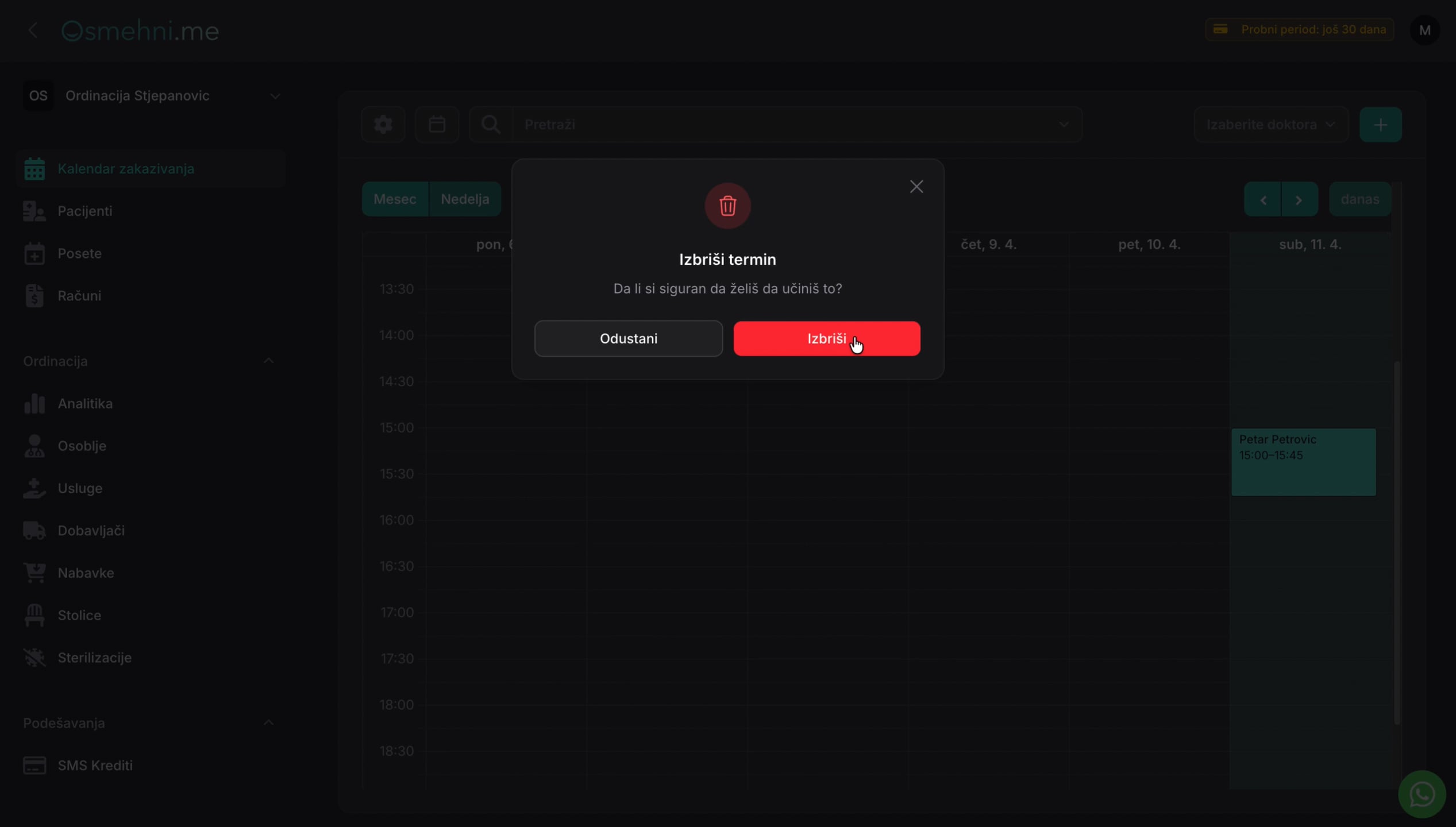This screenshot has height=827, width=1456.
Task: Go to the next week arrow
Action: [1299, 199]
